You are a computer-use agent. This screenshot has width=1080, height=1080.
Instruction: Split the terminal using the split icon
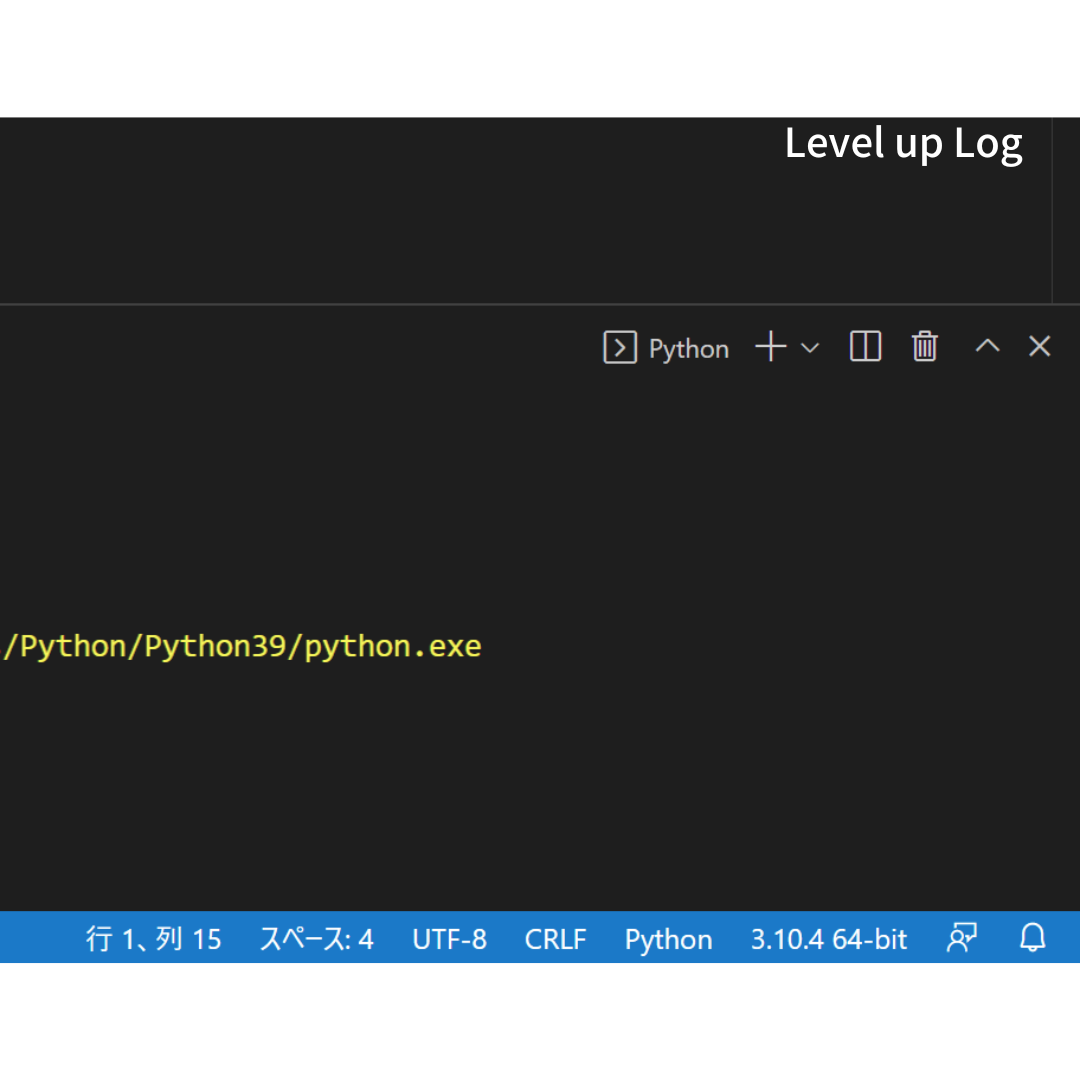point(864,346)
